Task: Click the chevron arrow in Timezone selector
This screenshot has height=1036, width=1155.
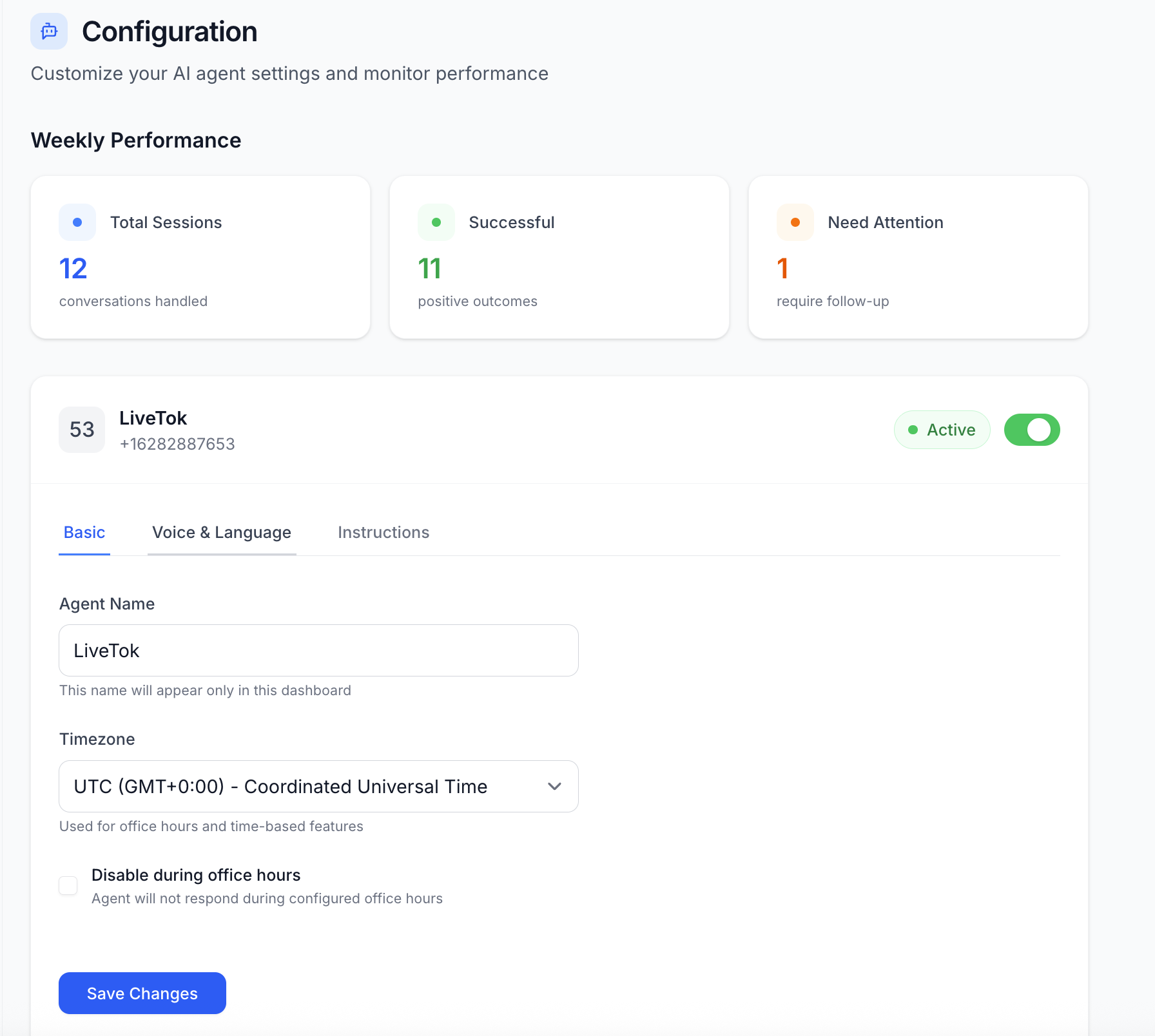Action: pos(554,786)
